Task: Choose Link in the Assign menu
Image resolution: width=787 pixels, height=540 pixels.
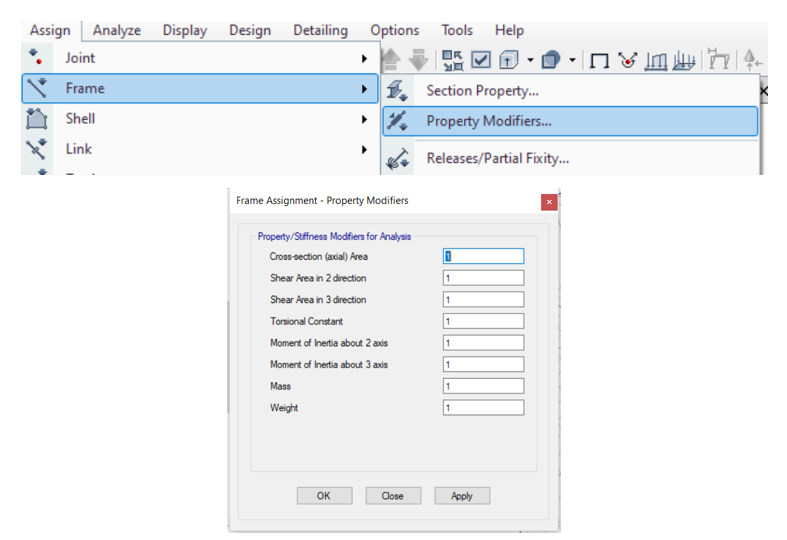Action: pos(200,149)
